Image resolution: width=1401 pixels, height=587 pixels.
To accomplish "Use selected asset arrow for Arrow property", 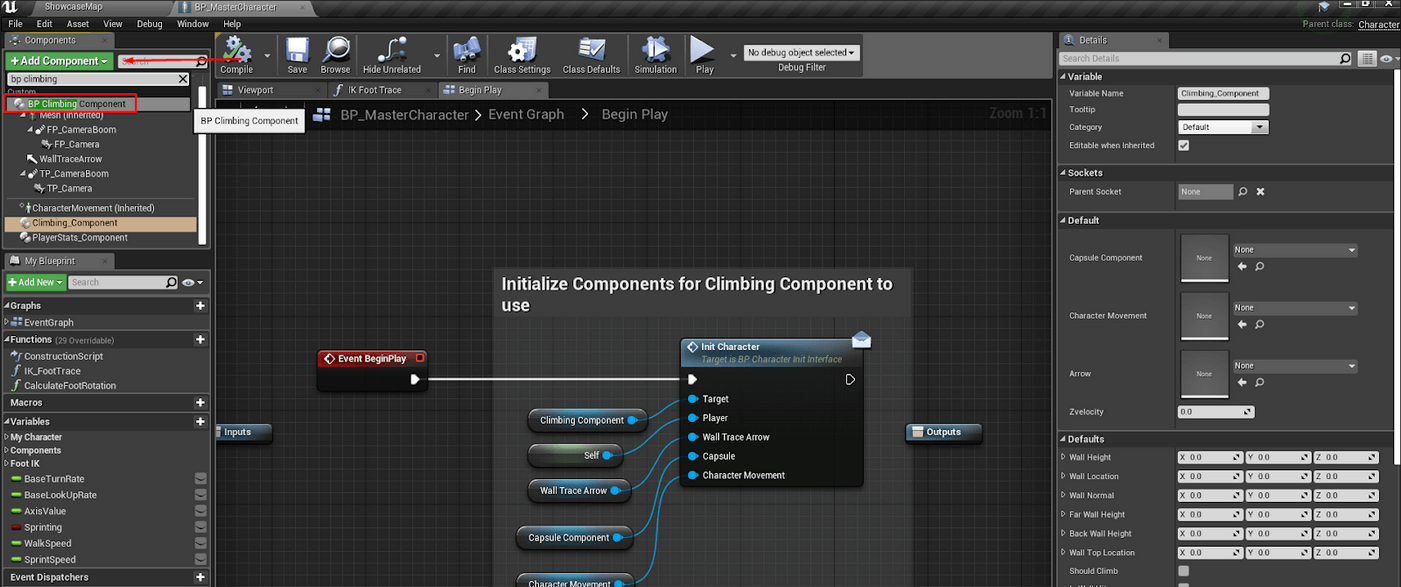I will click(x=1242, y=382).
